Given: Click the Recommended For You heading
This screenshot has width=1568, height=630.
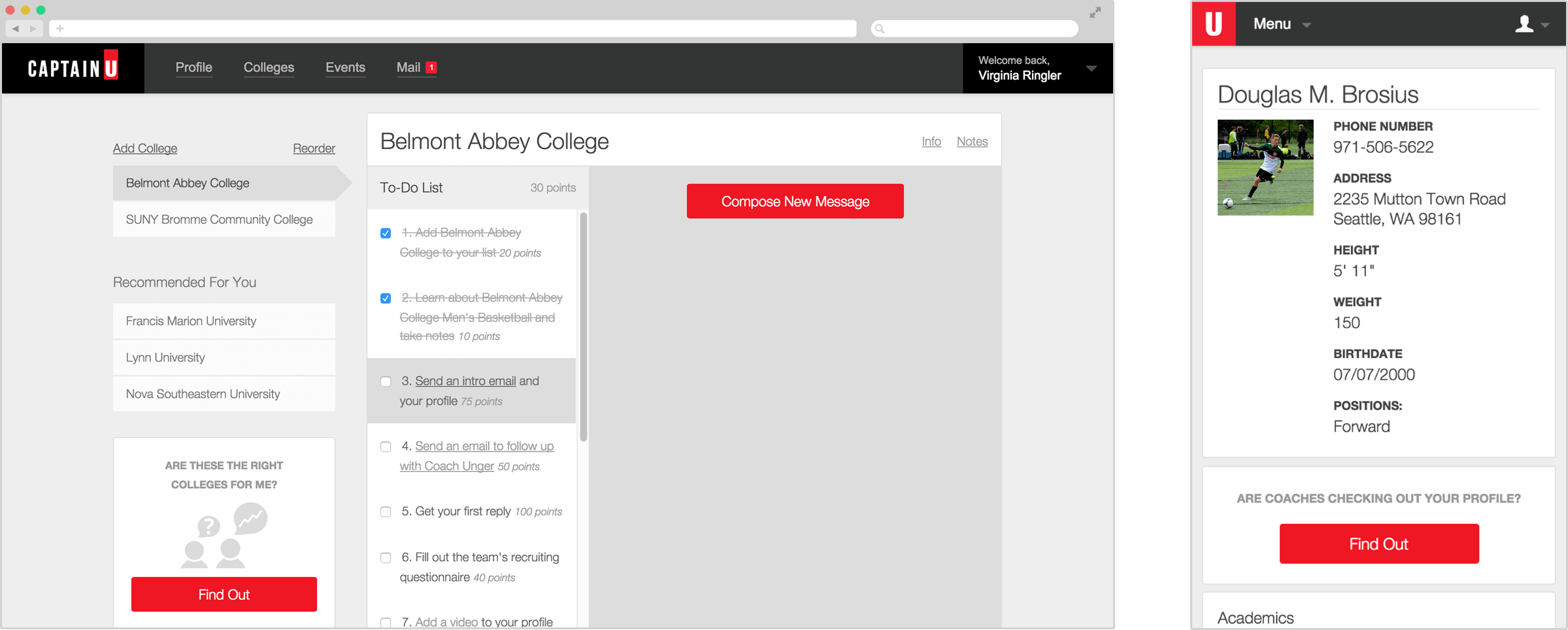Looking at the screenshot, I should coord(184,282).
